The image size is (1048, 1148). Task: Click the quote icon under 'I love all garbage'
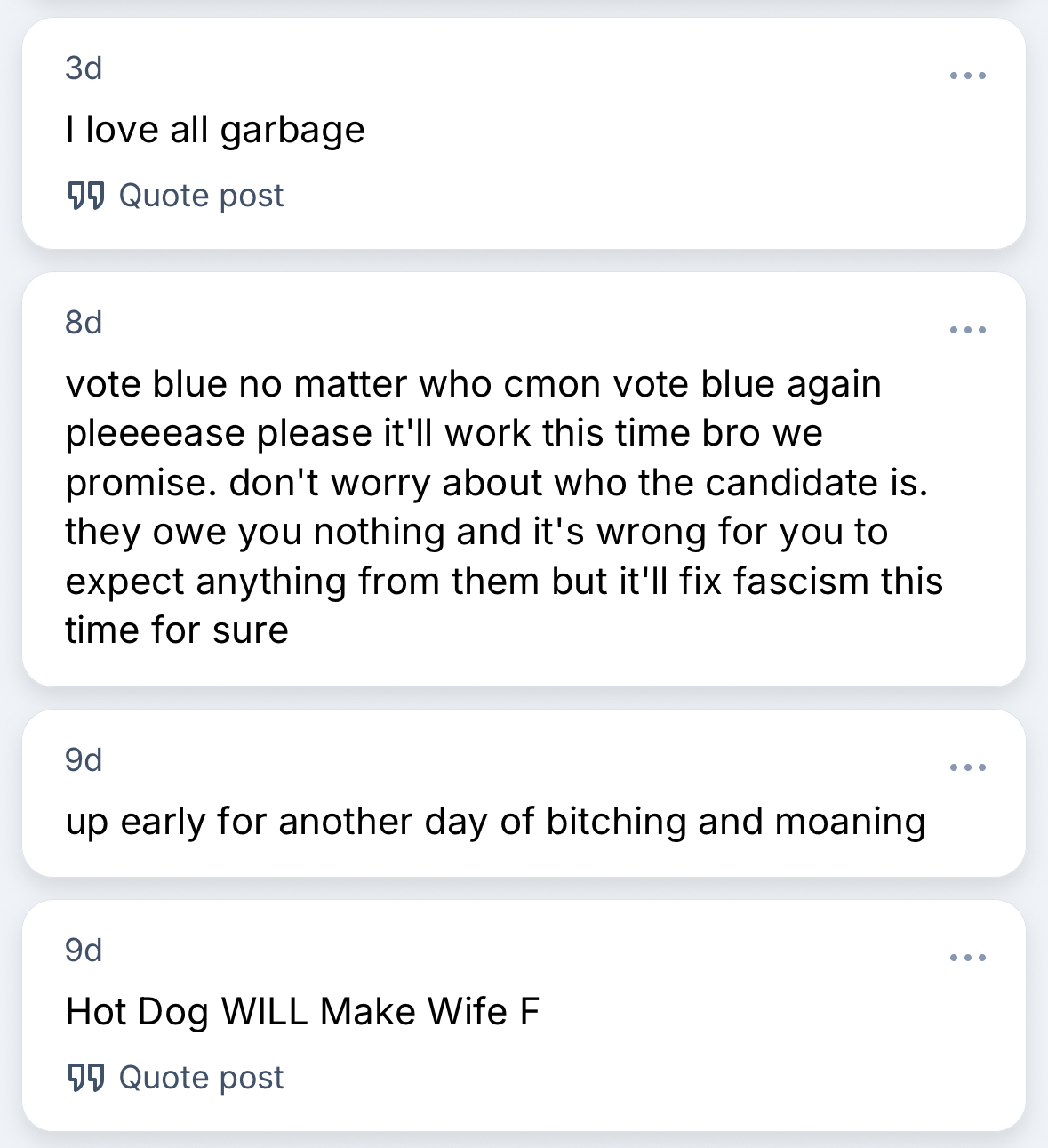[x=86, y=195]
